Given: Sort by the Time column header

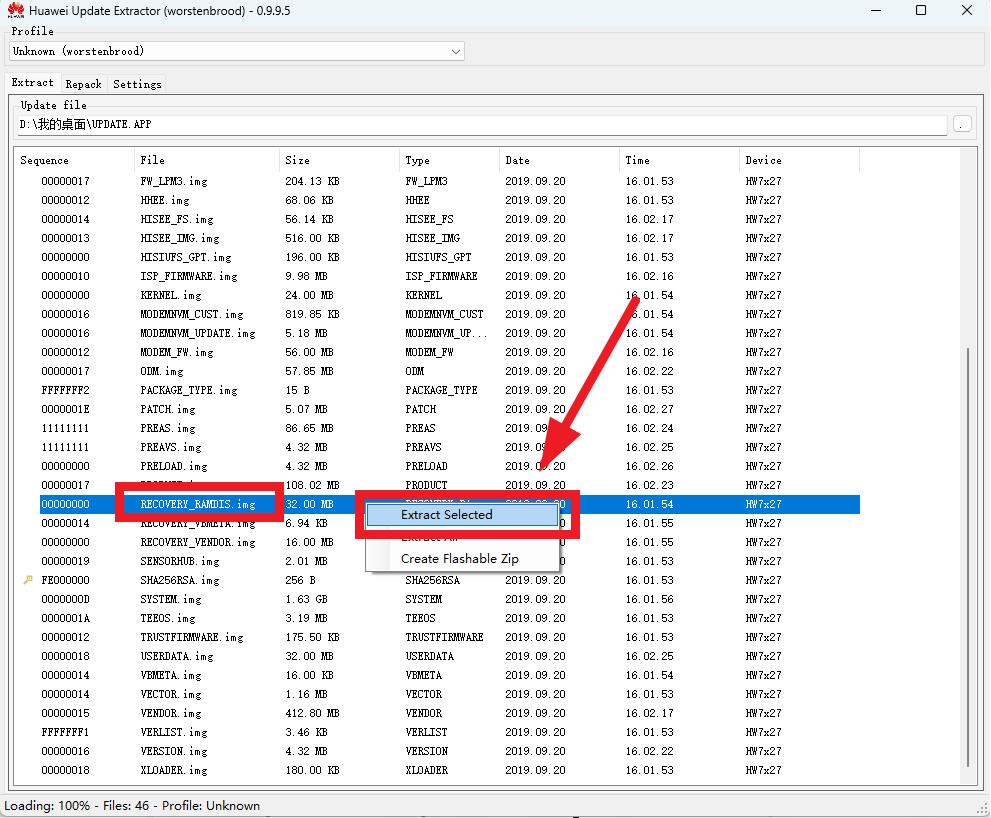Looking at the screenshot, I should (x=679, y=161).
